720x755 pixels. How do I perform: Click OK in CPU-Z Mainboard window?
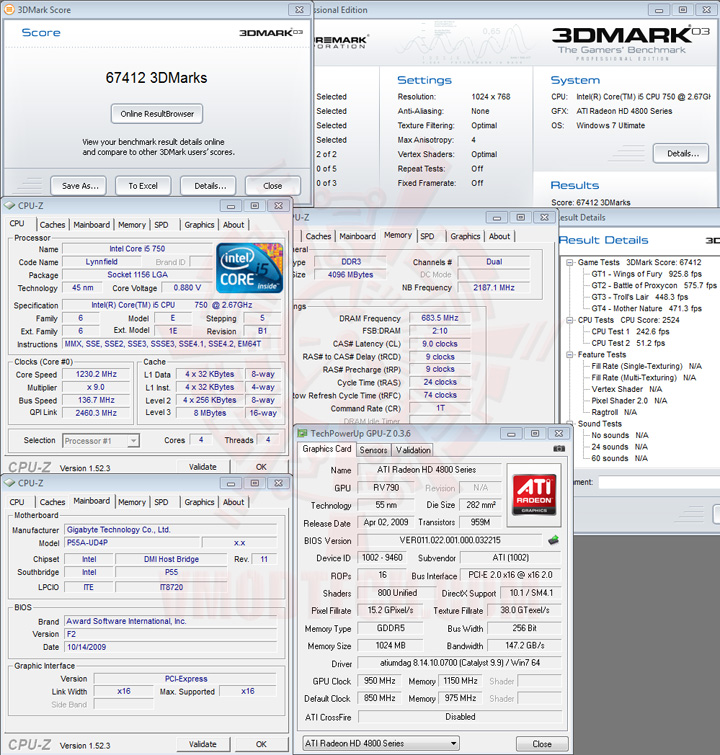click(x=261, y=744)
